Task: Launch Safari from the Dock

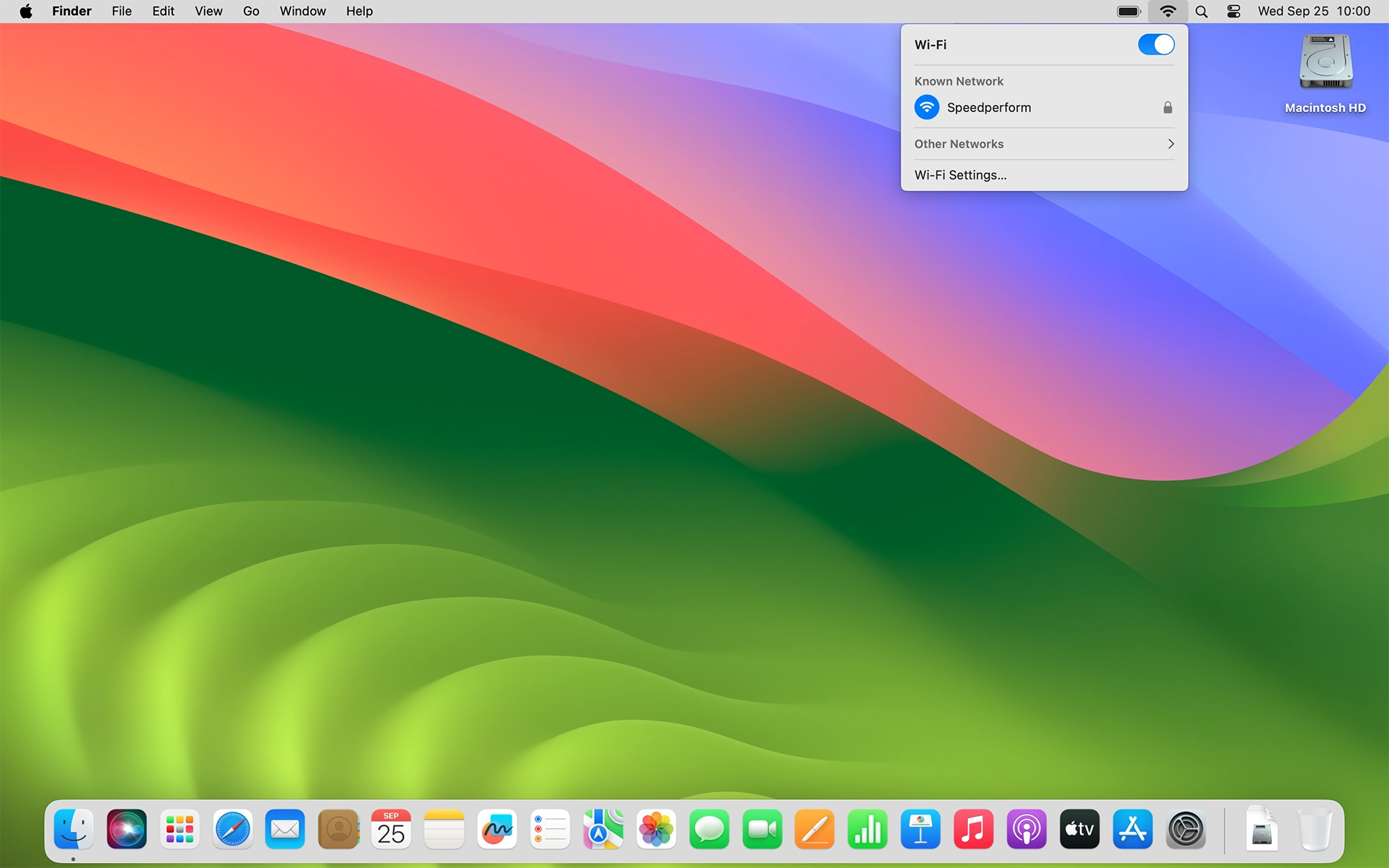Action: 232,830
